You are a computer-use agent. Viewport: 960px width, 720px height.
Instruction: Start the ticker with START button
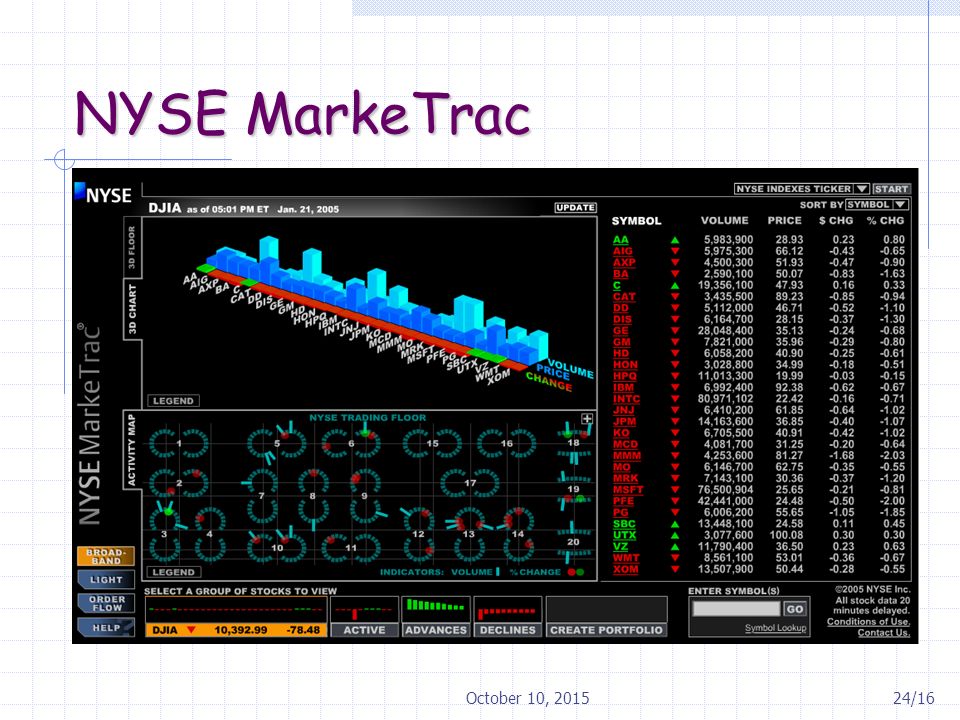[891, 189]
